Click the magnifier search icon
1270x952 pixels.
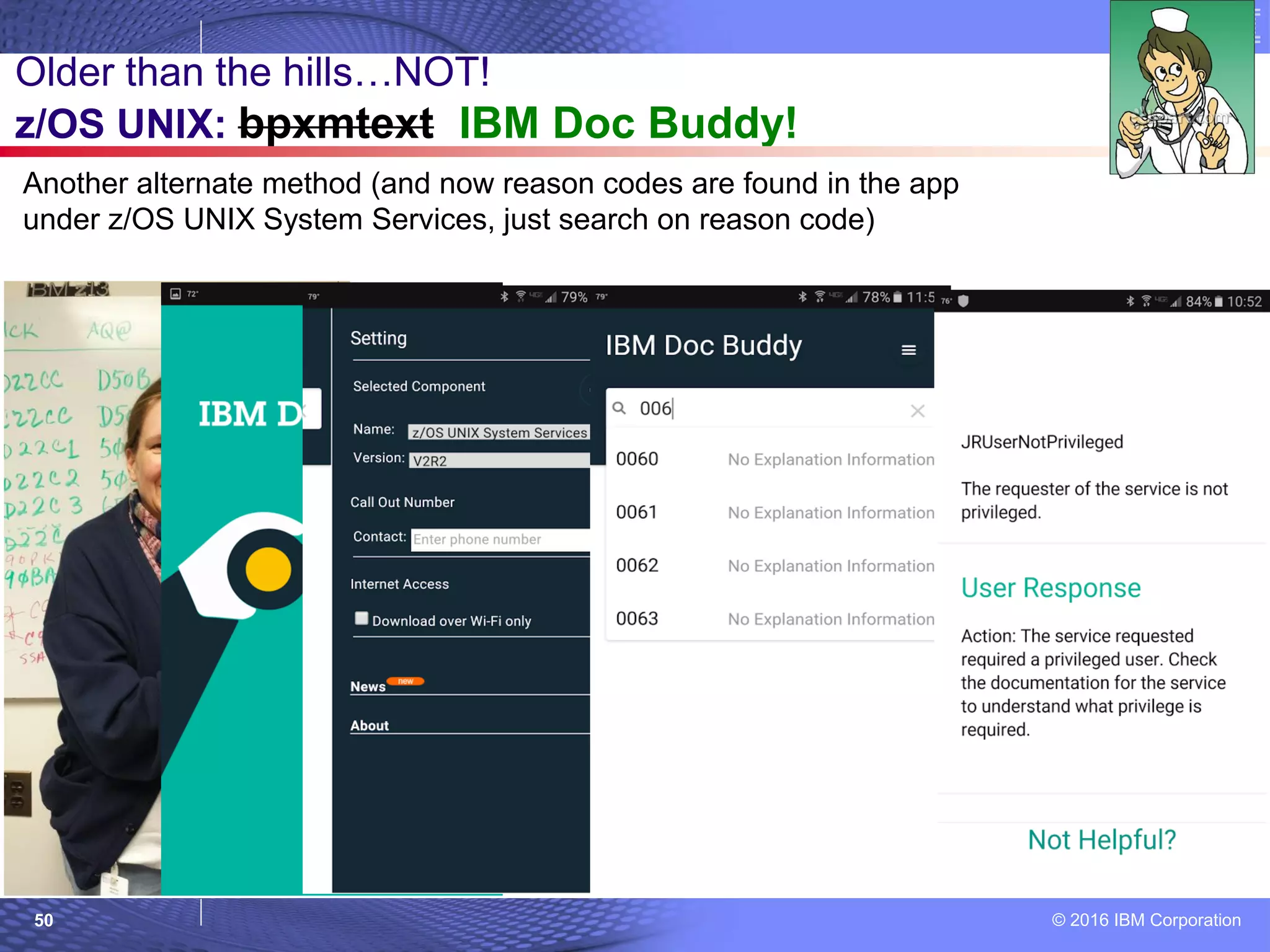point(619,408)
